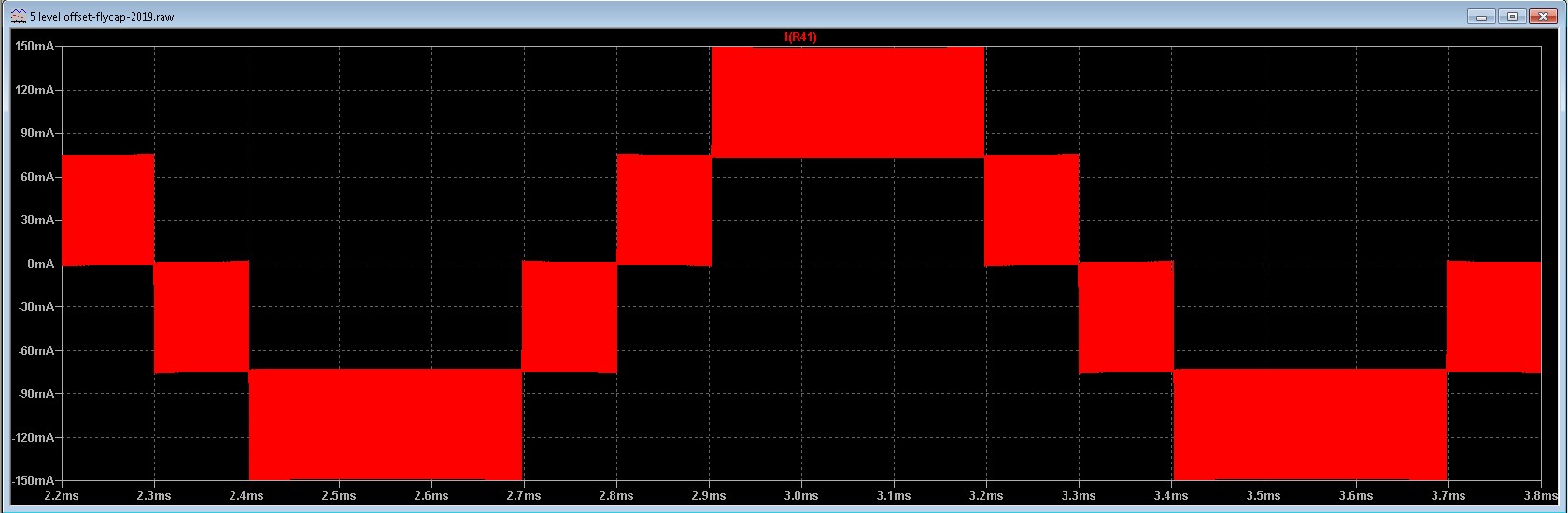Viewport: 1568px width, 513px height.
Task: Click the 3.7ms time axis label
Action: [1448, 496]
